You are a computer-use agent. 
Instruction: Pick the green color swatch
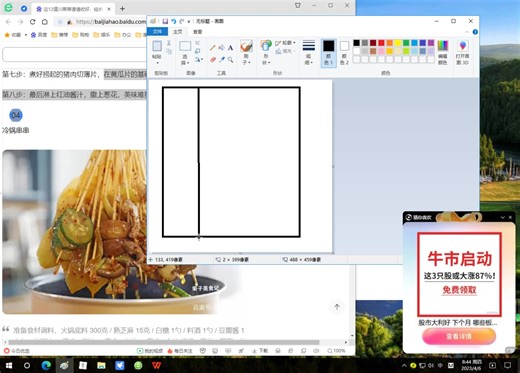[406, 43]
